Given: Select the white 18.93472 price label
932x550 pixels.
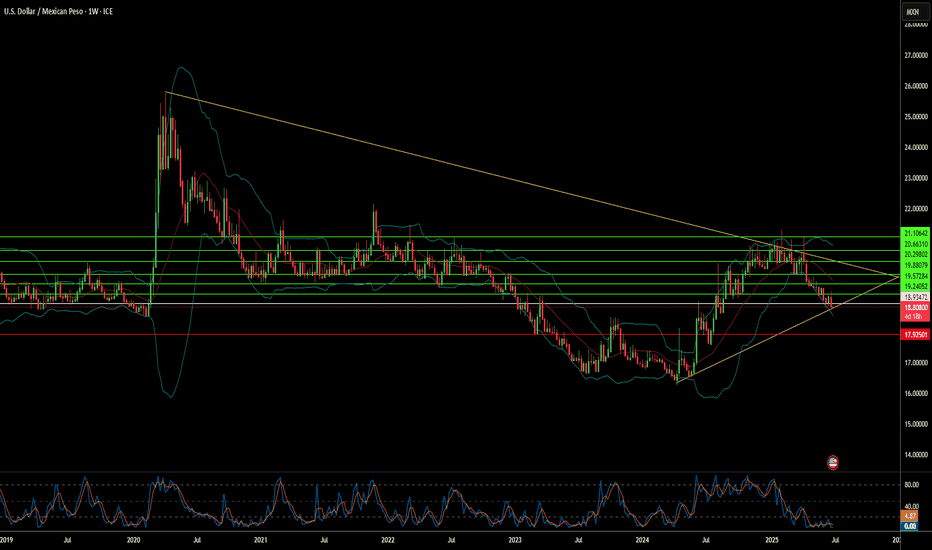Looking at the screenshot, I should pos(915,296).
